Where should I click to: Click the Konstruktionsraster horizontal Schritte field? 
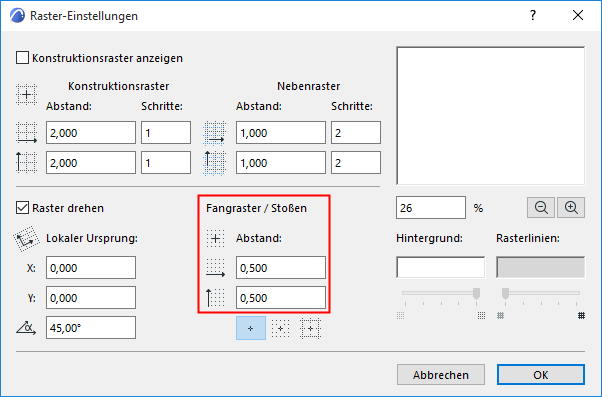point(166,133)
